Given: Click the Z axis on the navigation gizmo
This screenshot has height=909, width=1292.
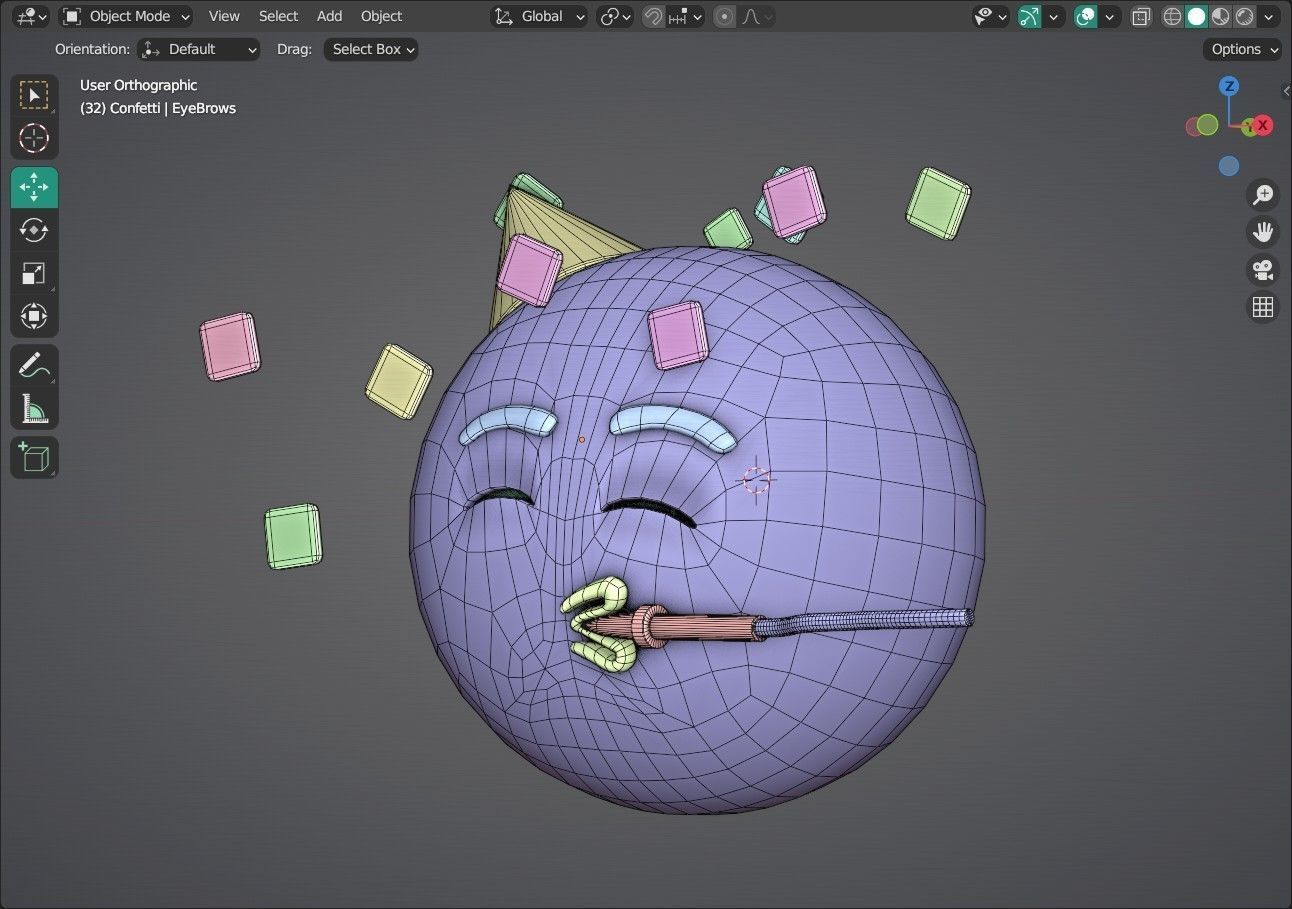Looking at the screenshot, I should [1229, 87].
